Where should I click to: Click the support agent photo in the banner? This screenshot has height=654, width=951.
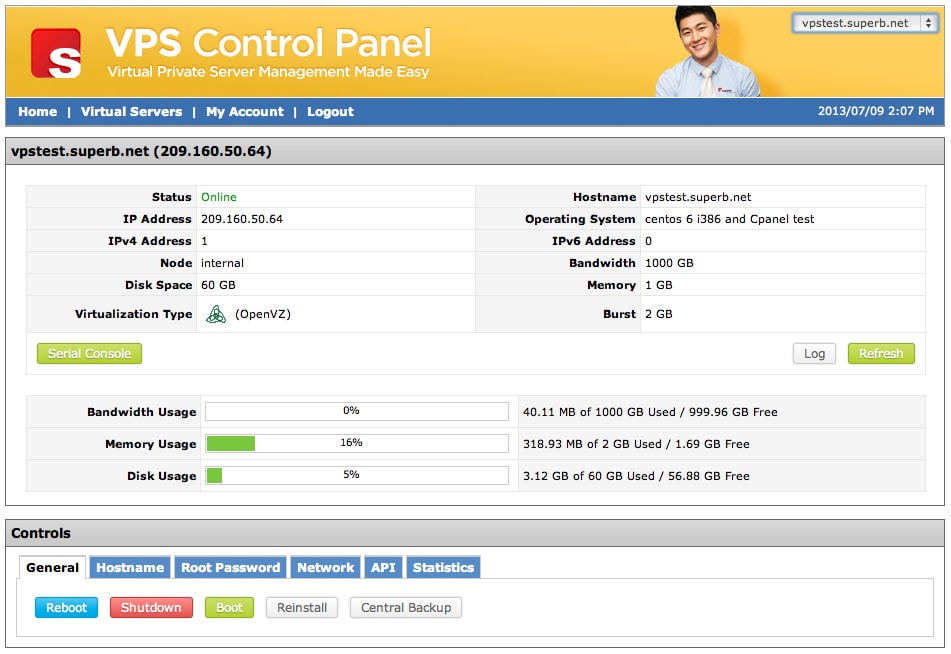point(707,52)
